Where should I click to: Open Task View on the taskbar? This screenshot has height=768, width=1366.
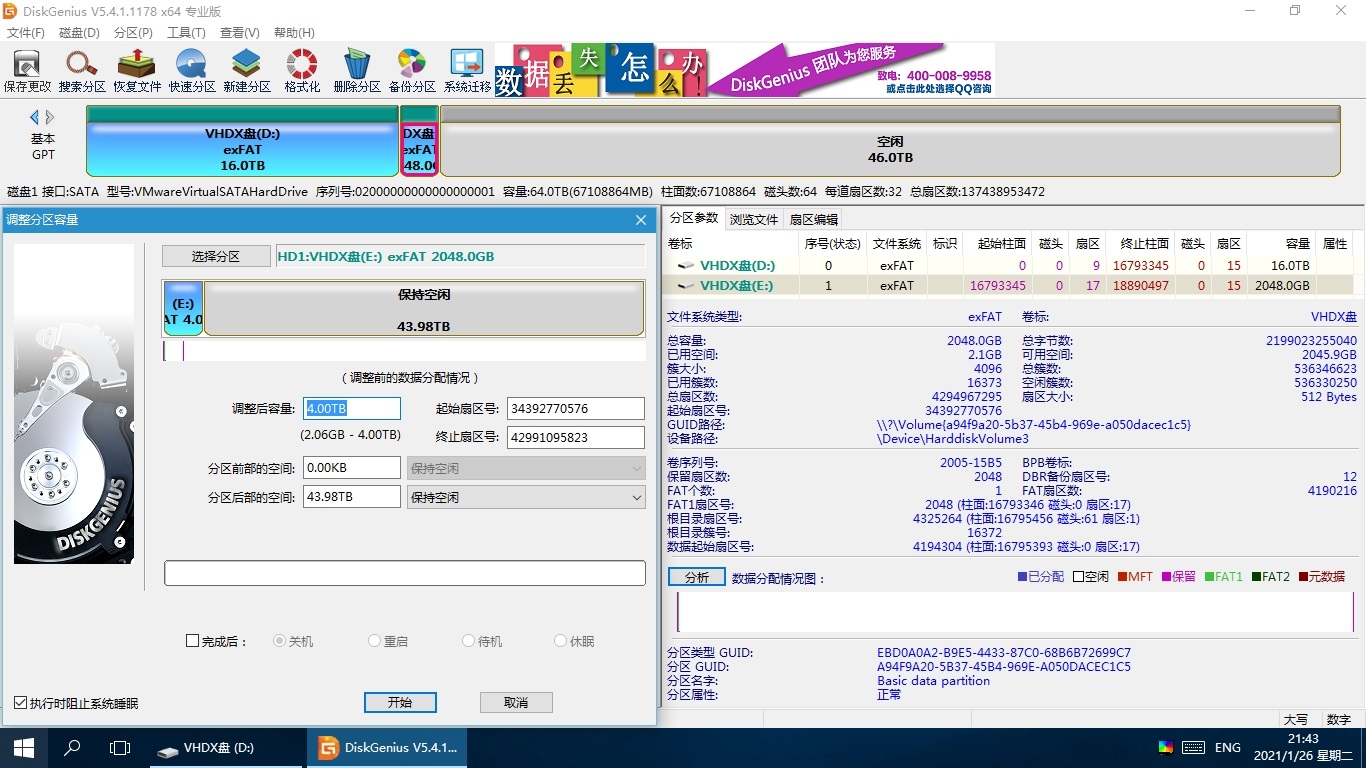click(x=120, y=747)
